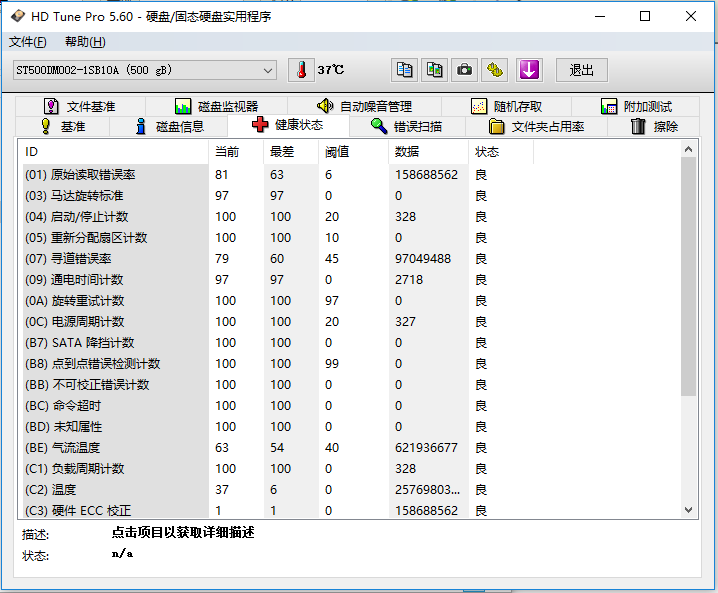718x593 pixels.
Task: Select the (BB) 不可校正错误计数 row
Action: 277,385
